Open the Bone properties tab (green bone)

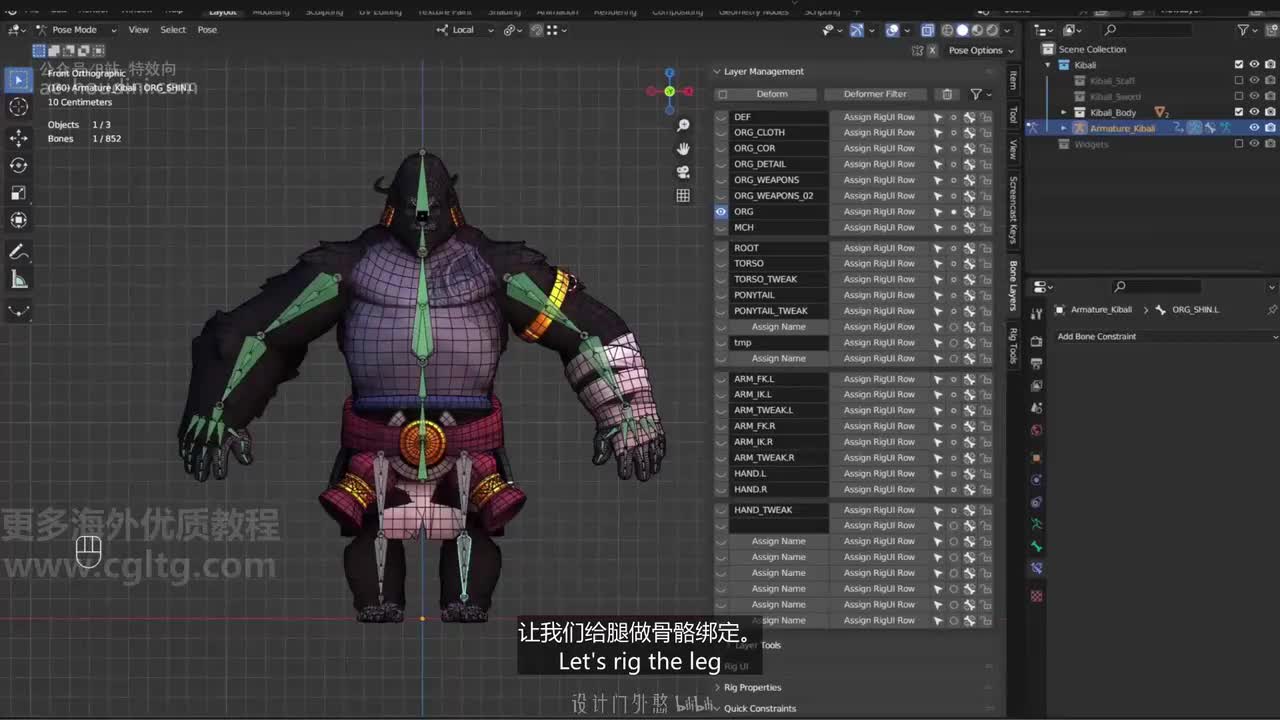1037,546
